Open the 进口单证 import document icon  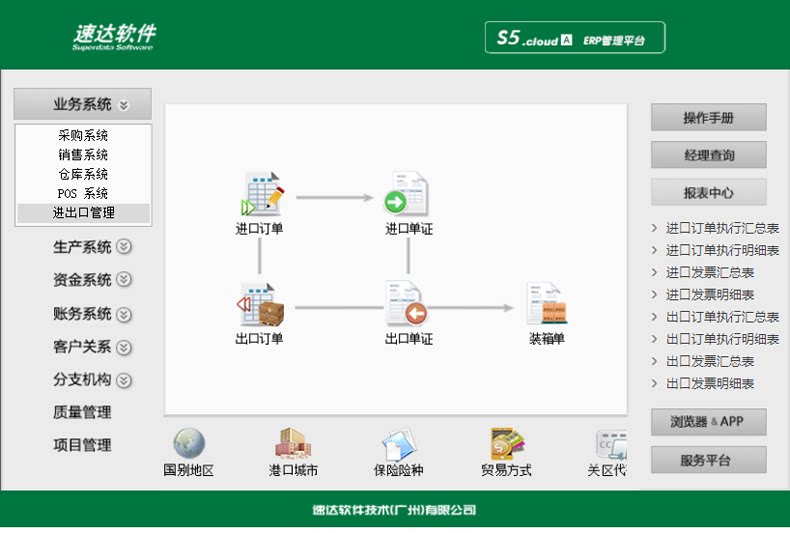(406, 194)
